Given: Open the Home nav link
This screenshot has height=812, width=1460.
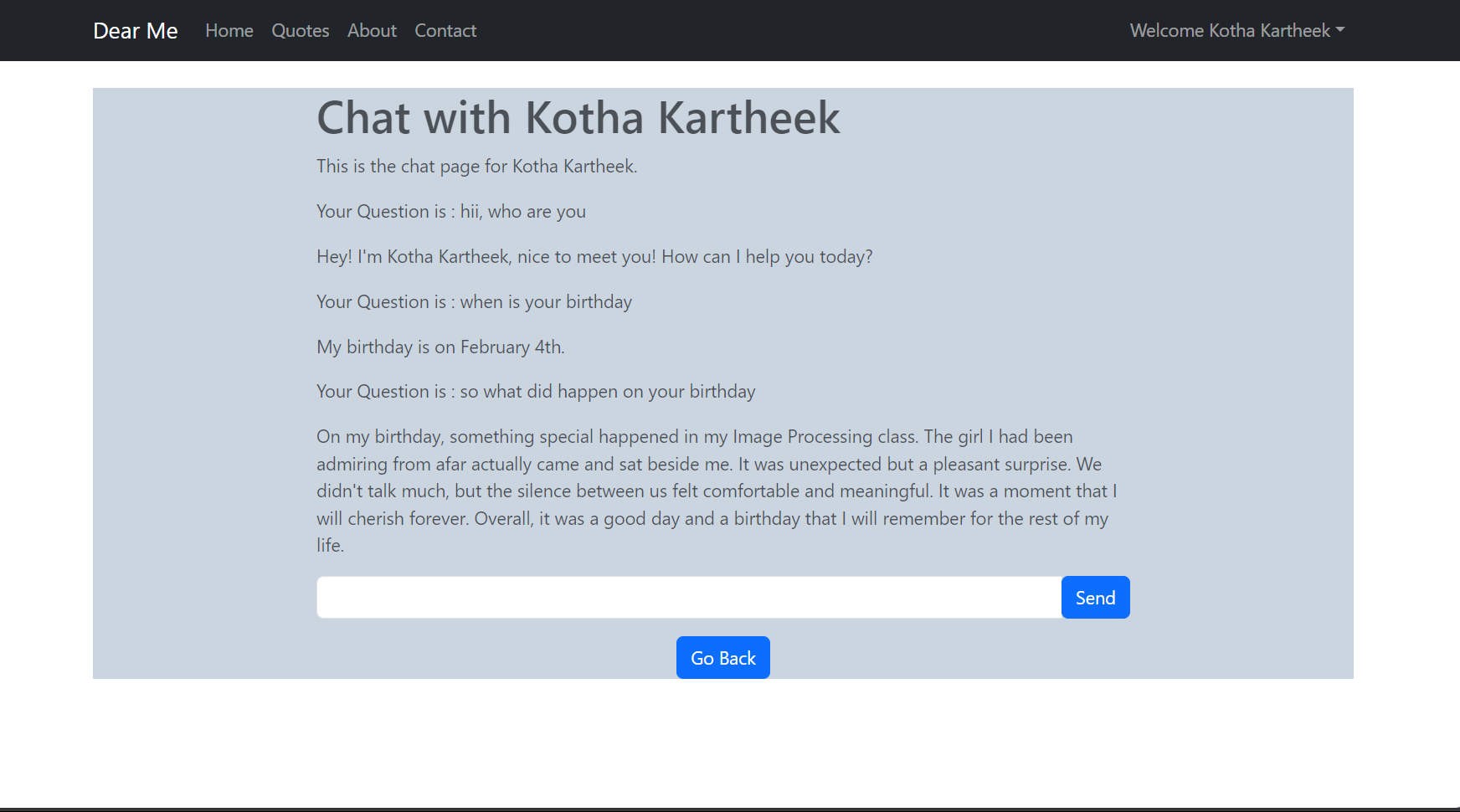Looking at the screenshot, I should coord(229,31).
